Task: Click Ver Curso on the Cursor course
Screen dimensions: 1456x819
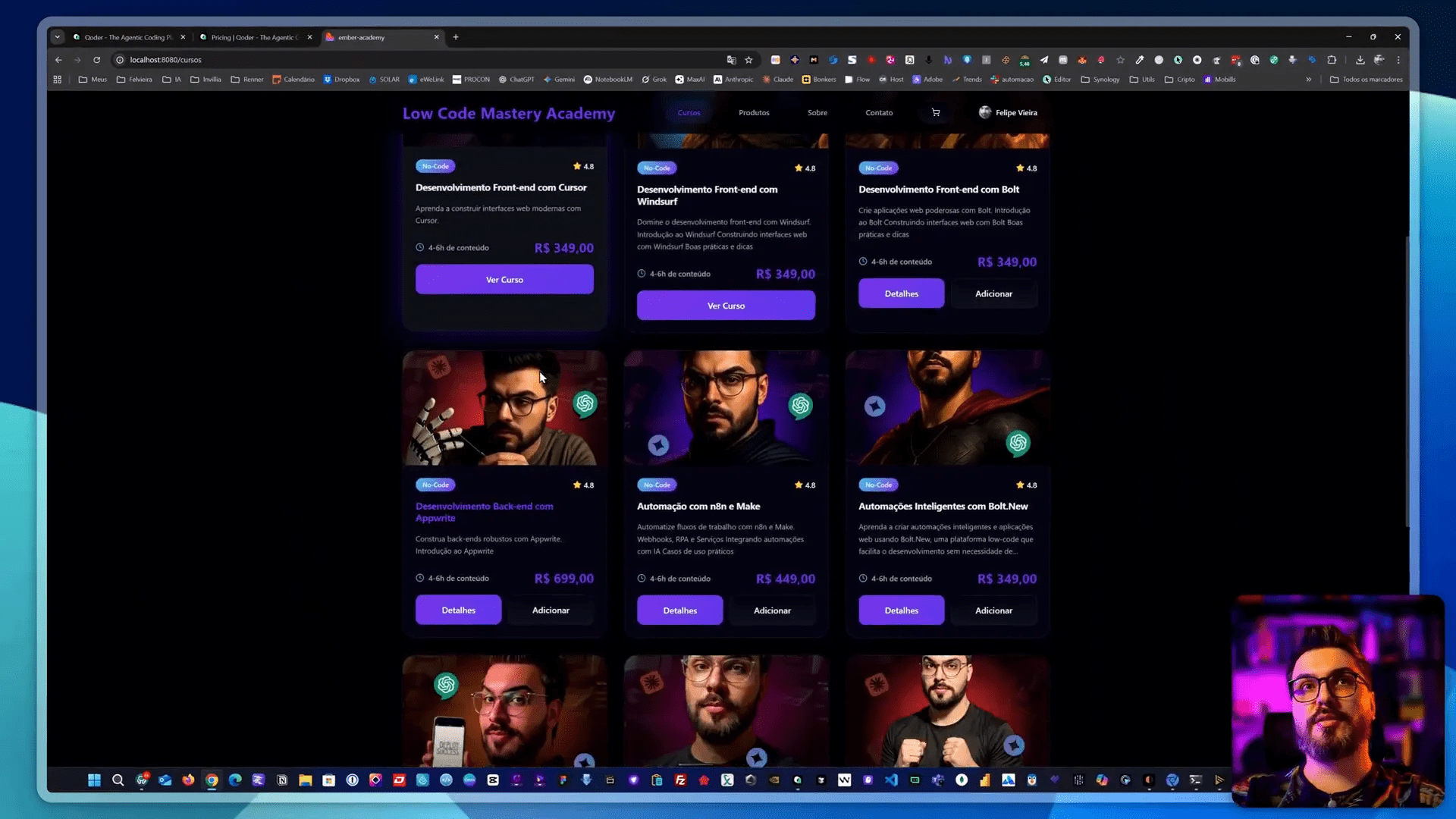Action: (504, 279)
